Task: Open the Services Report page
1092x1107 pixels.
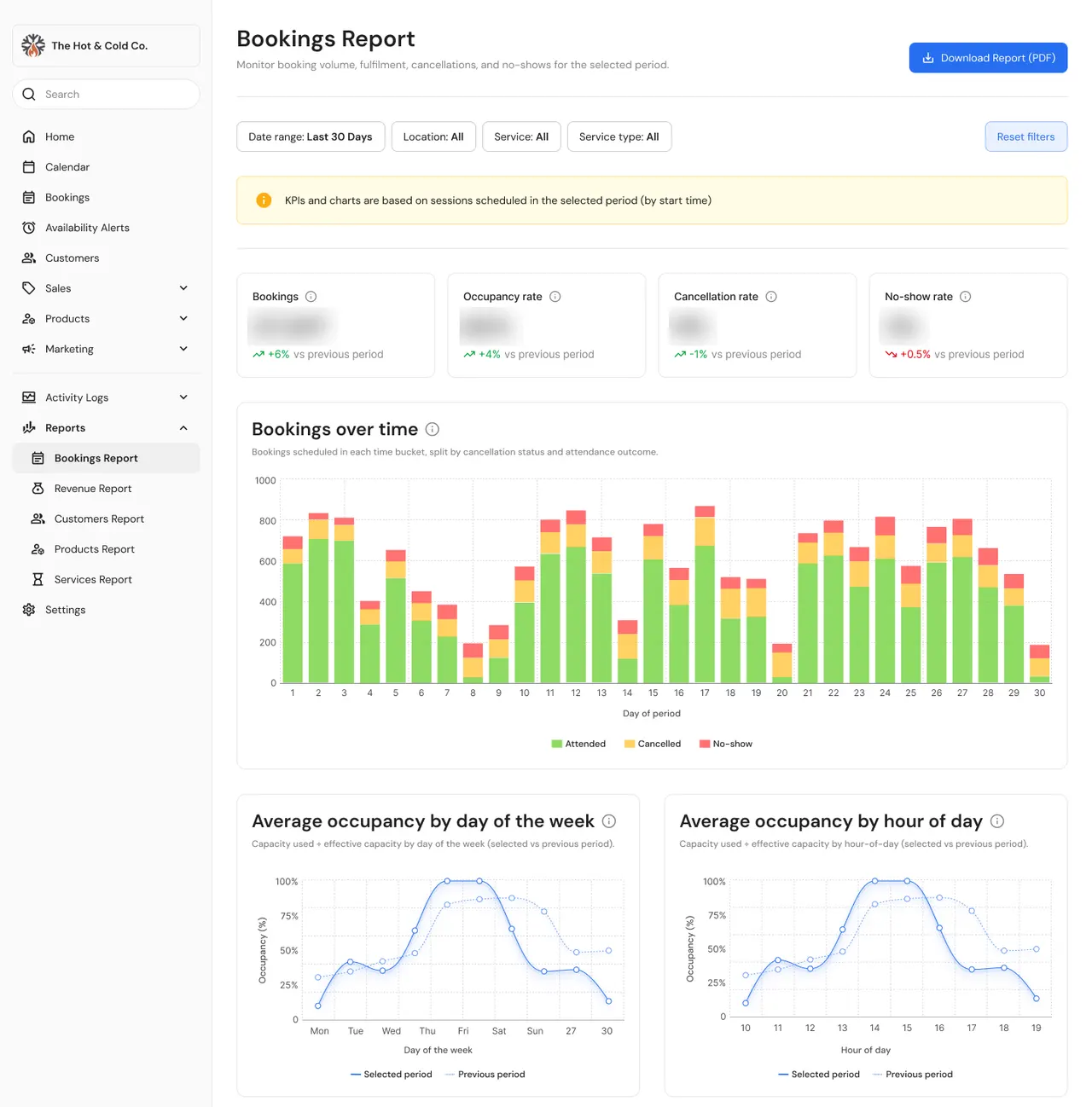Action: click(106, 579)
